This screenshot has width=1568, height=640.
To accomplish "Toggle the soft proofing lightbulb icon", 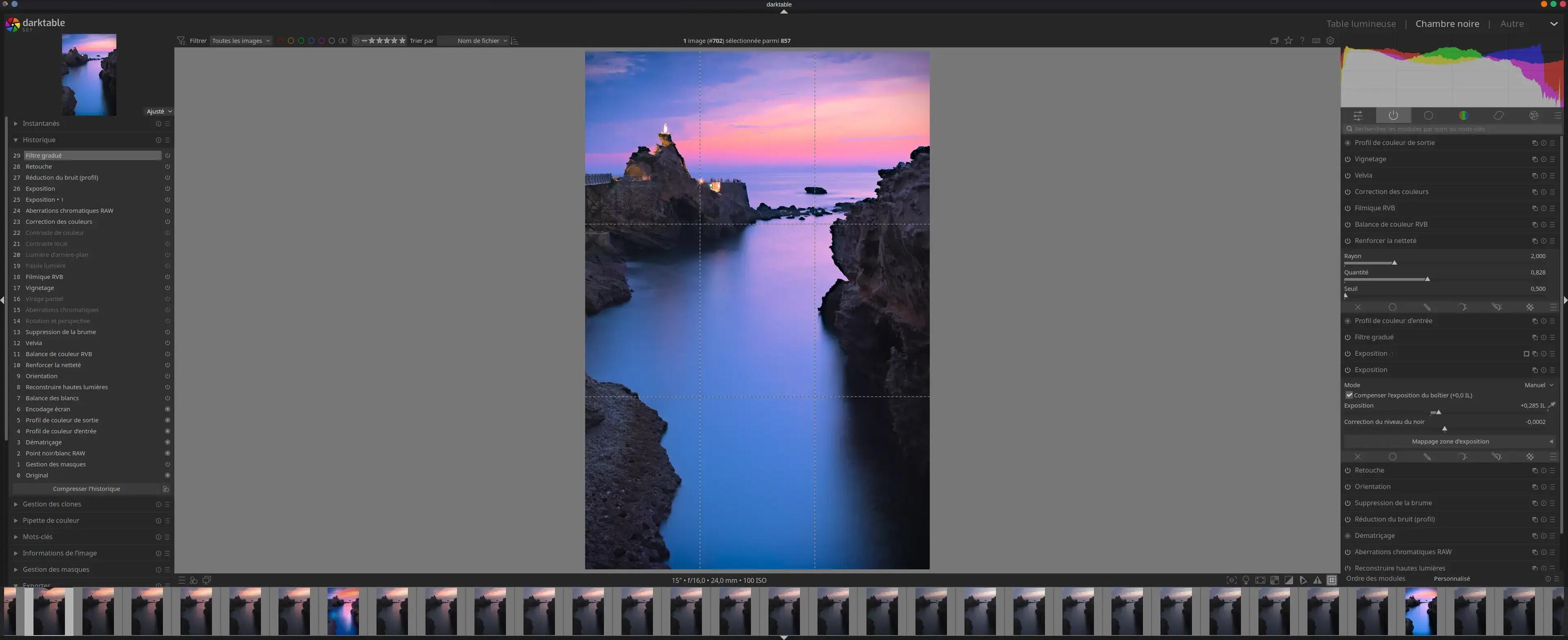I will [1246, 580].
